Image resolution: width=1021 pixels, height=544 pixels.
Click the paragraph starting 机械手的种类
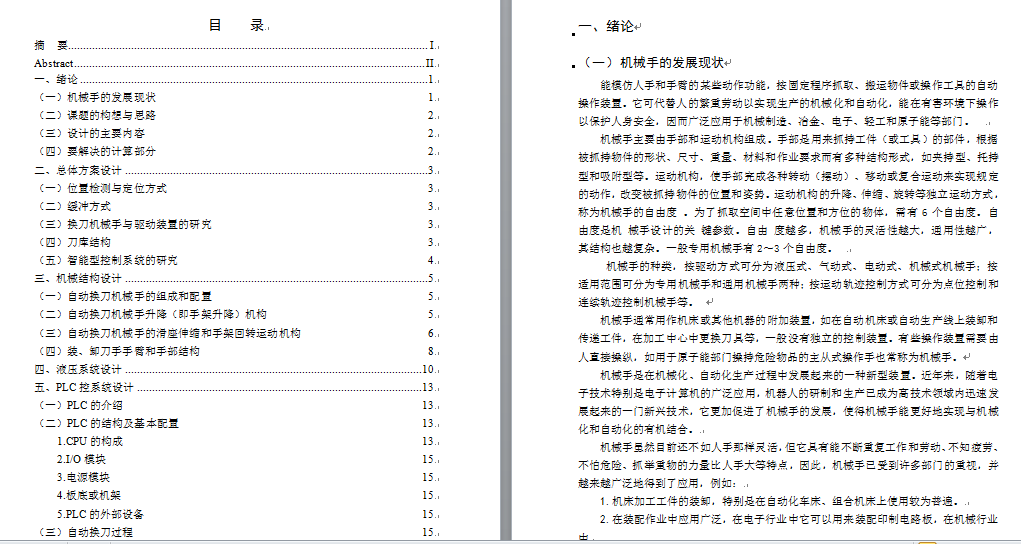pyautogui.click(x=788, y=284)
